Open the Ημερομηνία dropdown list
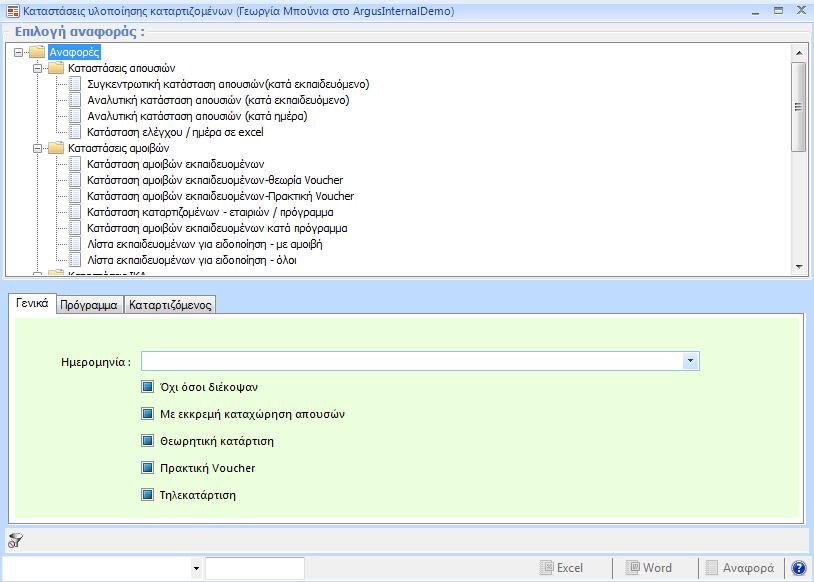The width and height of the screenshot is (814, 582). pos(690,361)
